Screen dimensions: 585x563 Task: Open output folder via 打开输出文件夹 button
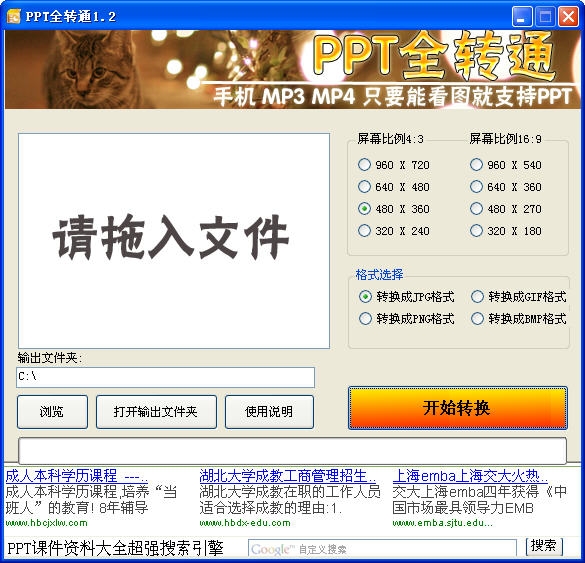click(x=156, y=412)
